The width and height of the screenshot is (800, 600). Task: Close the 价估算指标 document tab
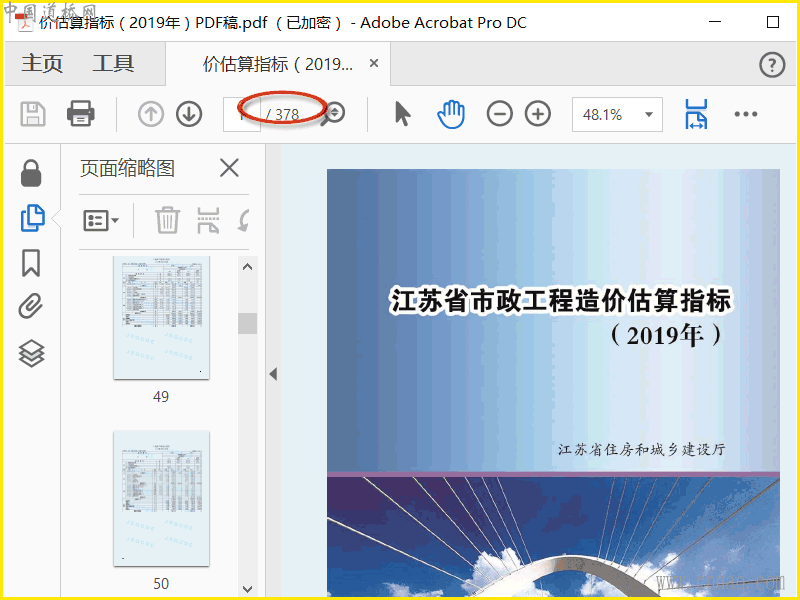[374, 63]
